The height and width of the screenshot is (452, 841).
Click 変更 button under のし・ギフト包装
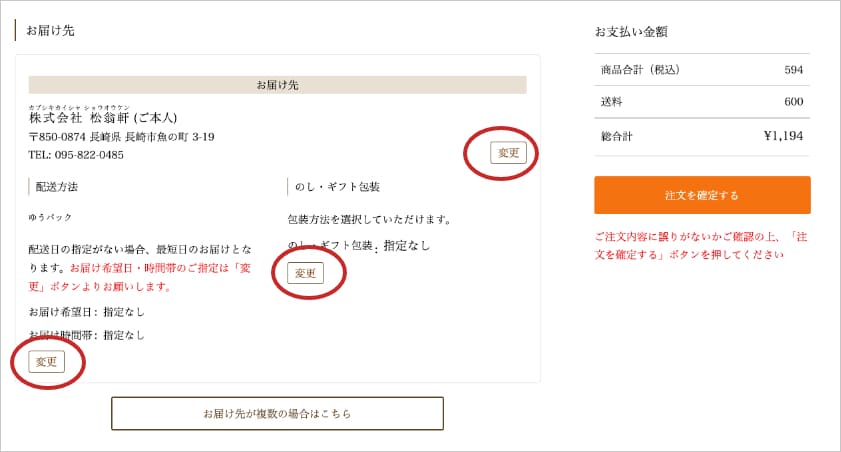click(x=306, y=273)
